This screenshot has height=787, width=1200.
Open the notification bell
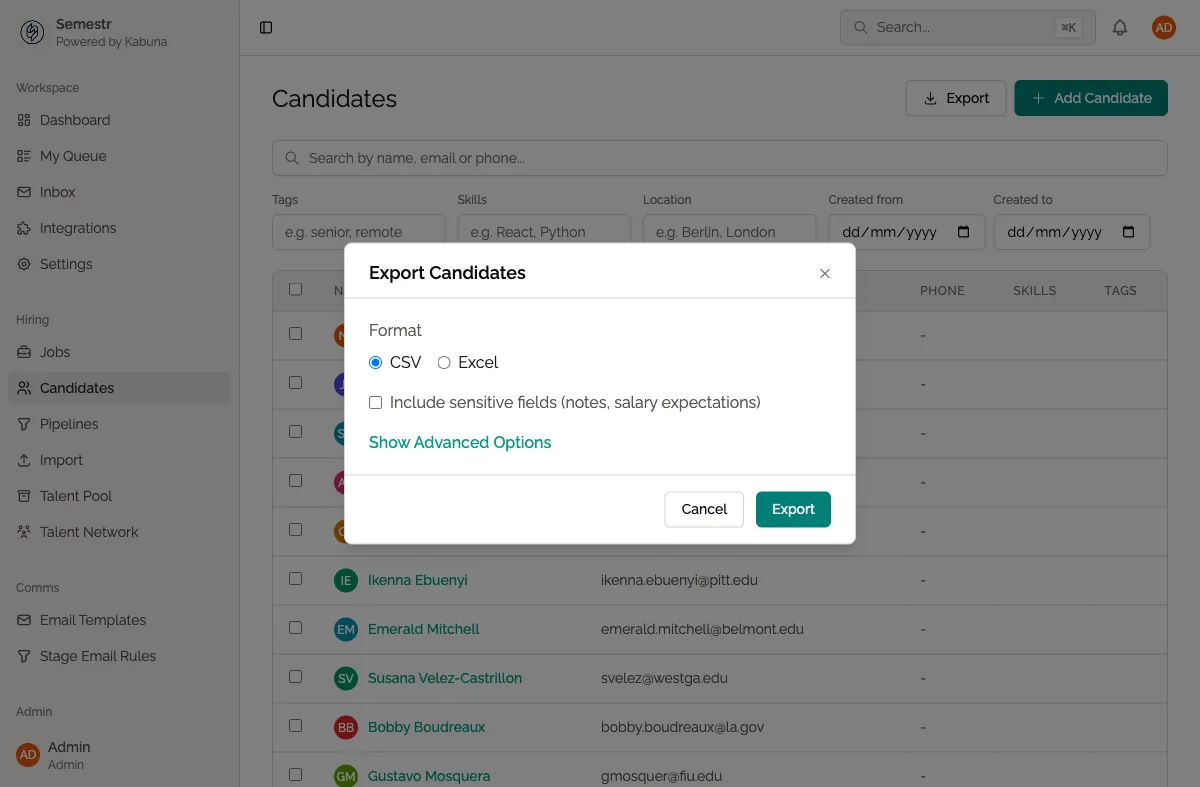click(1120, 27)
